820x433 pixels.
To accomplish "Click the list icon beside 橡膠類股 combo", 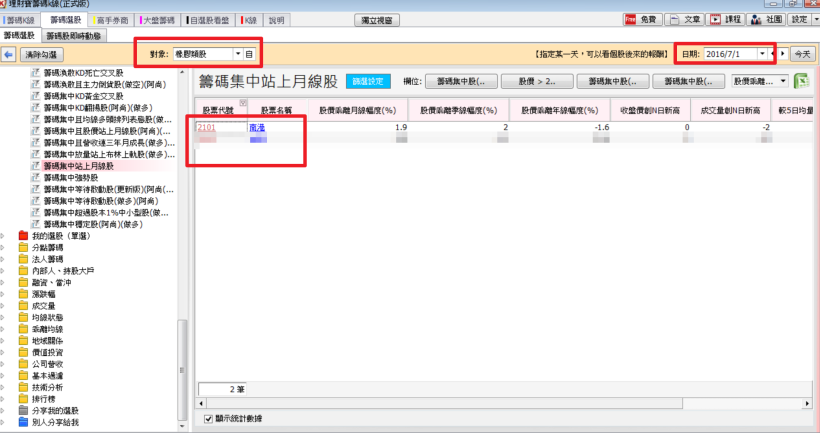I will [x=249, y=54].
